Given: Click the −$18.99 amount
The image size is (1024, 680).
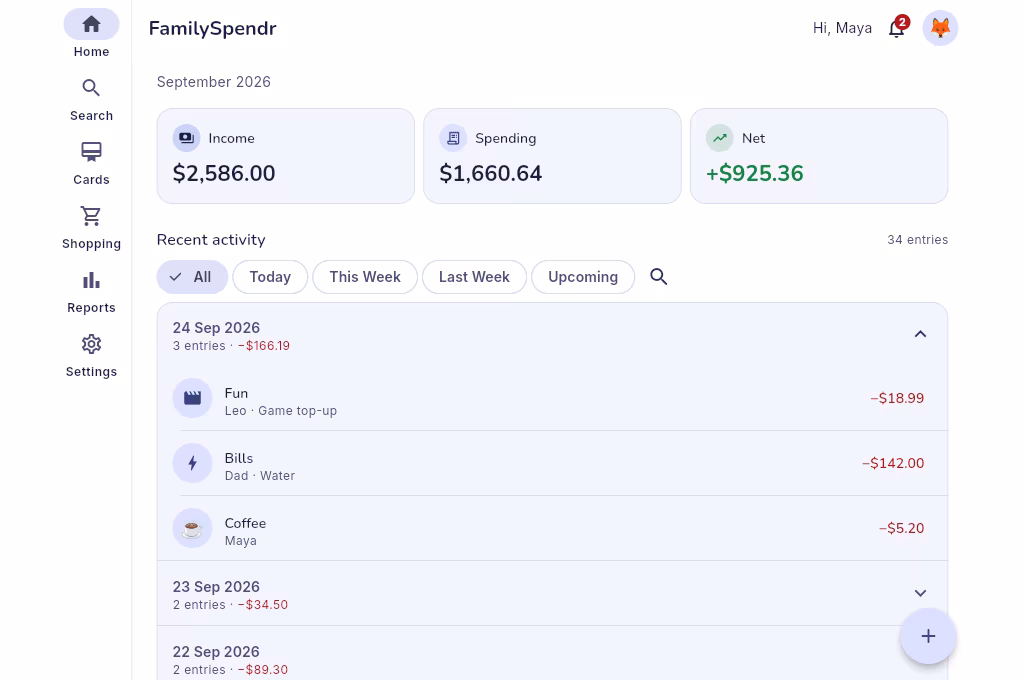Looking at the screenshot, I should click(897, 398).
